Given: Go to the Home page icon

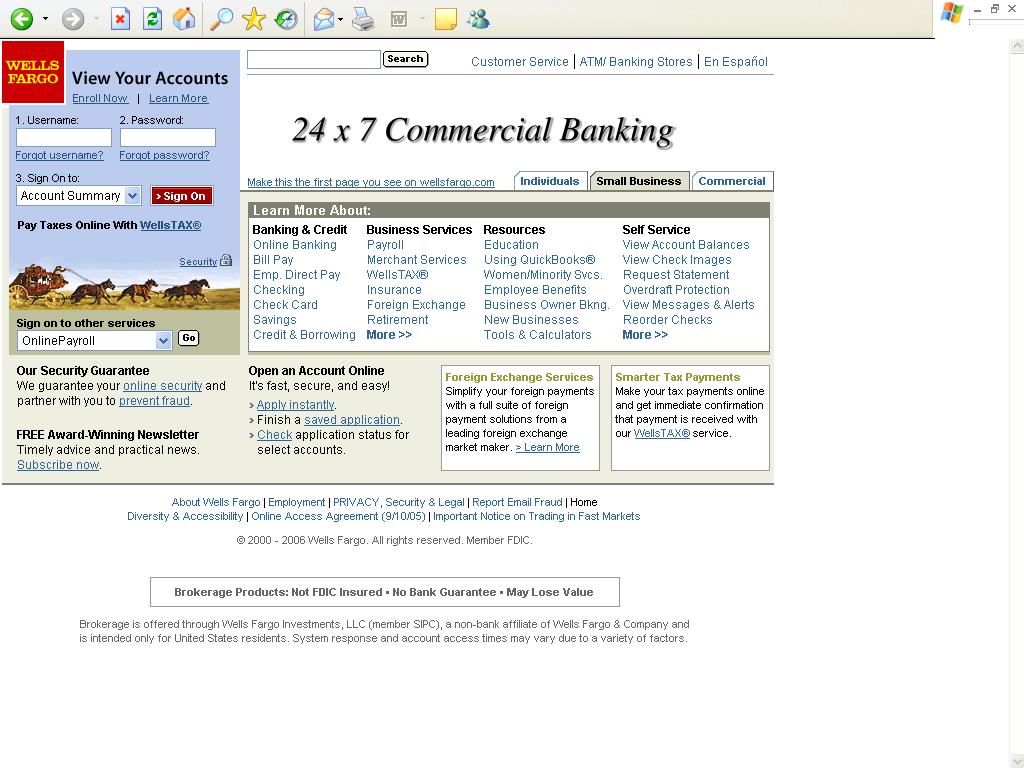Looking at the screenshot, I should tap(184, 19).
